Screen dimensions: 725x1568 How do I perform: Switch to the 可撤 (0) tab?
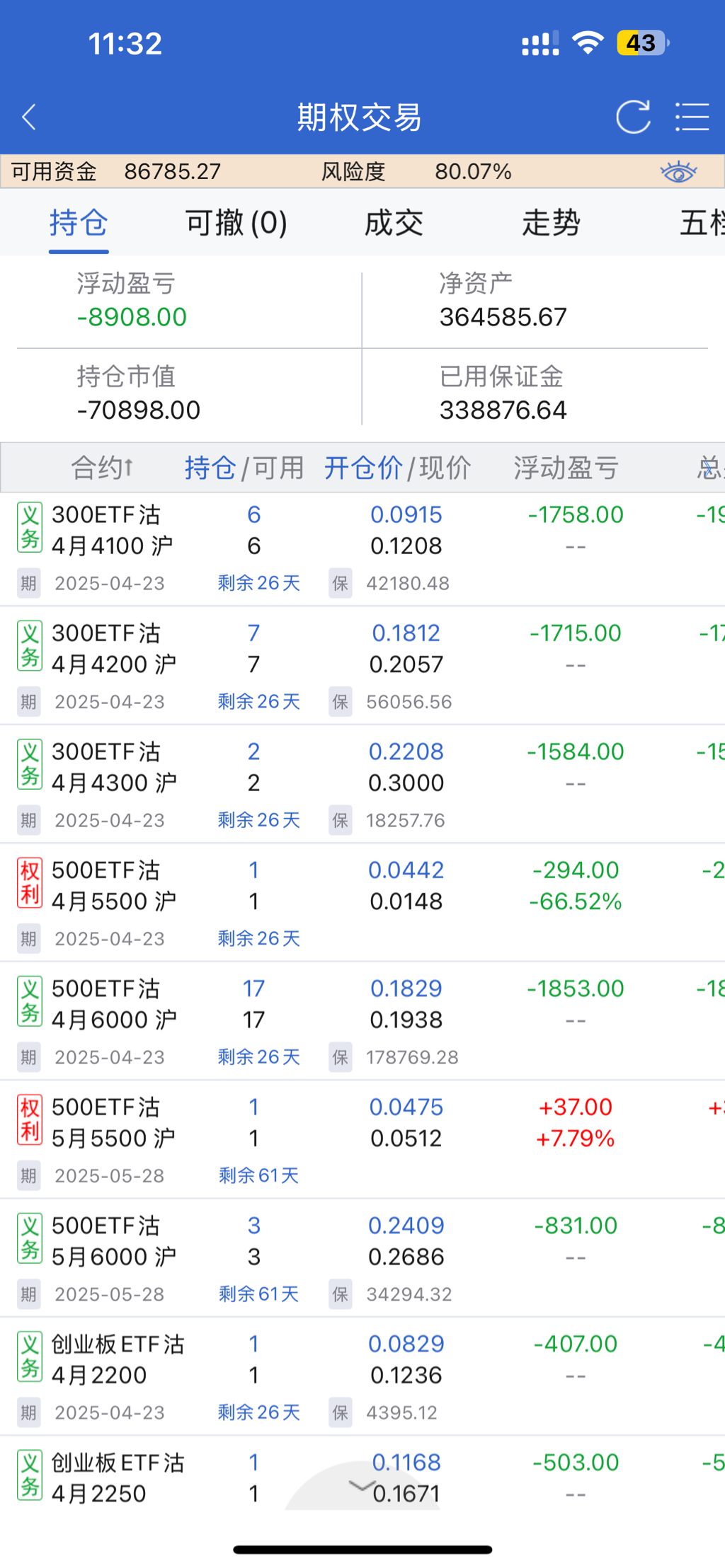coord(236,224)
